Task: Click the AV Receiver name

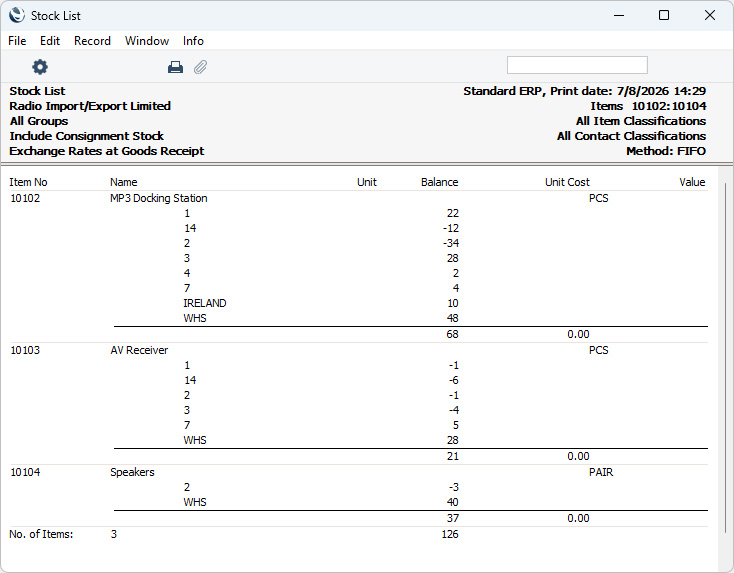Action: [x=139, y=350]
